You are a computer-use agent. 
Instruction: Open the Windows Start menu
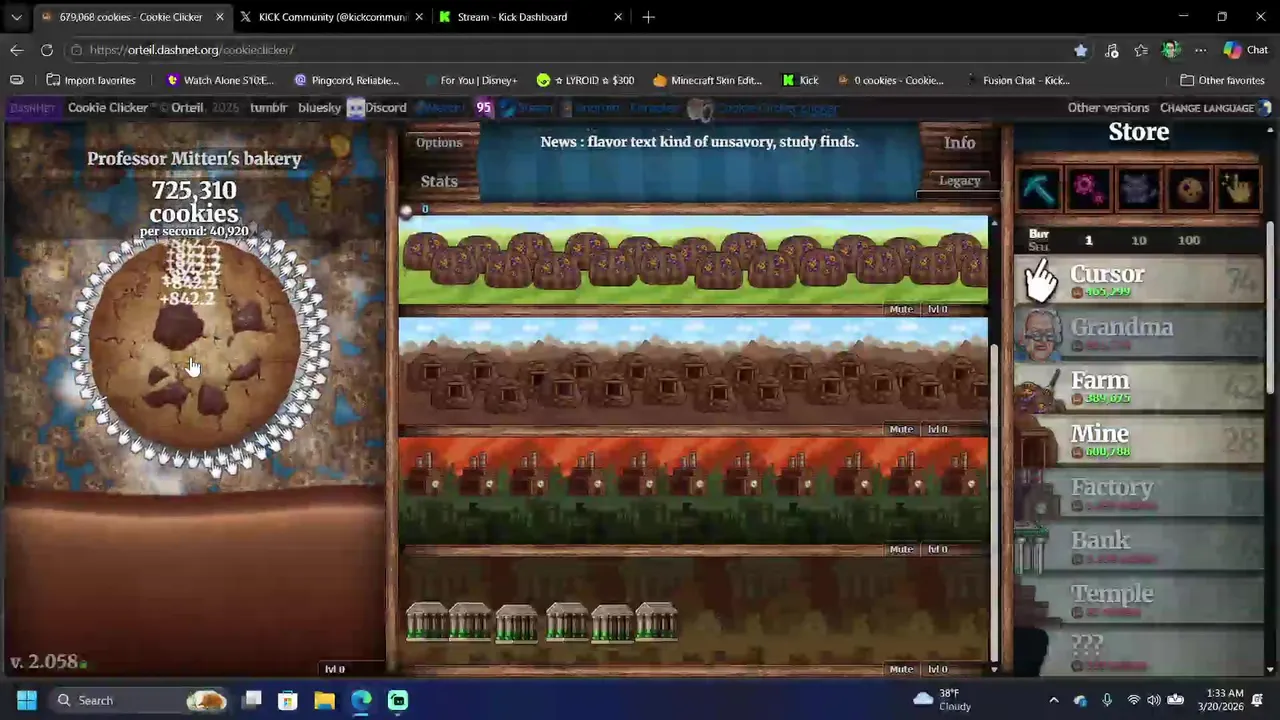(x=27, y=700)
